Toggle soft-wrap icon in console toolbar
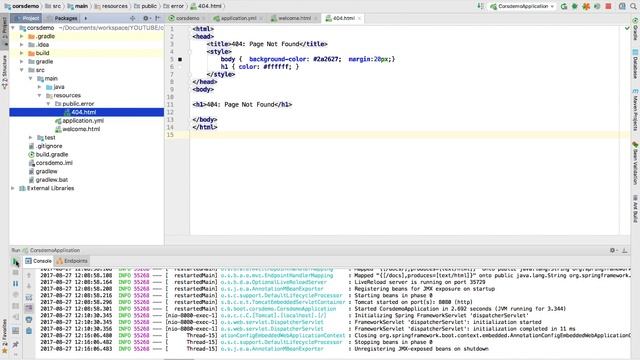Image resolution: width=640 pixels, height=360 pixels. tap(29, 298)
